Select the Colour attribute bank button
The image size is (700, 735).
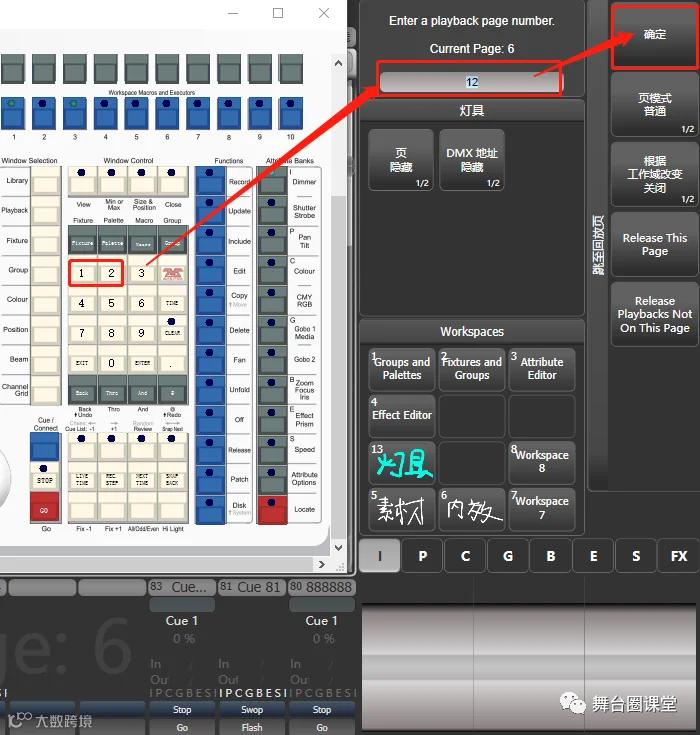(272, 271)
